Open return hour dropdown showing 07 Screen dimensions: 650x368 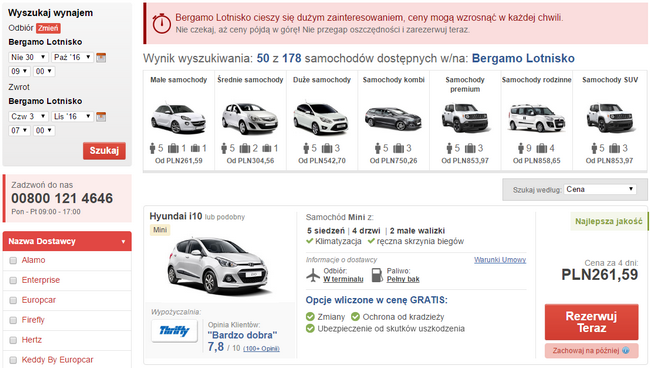click(x=19, y=131)
